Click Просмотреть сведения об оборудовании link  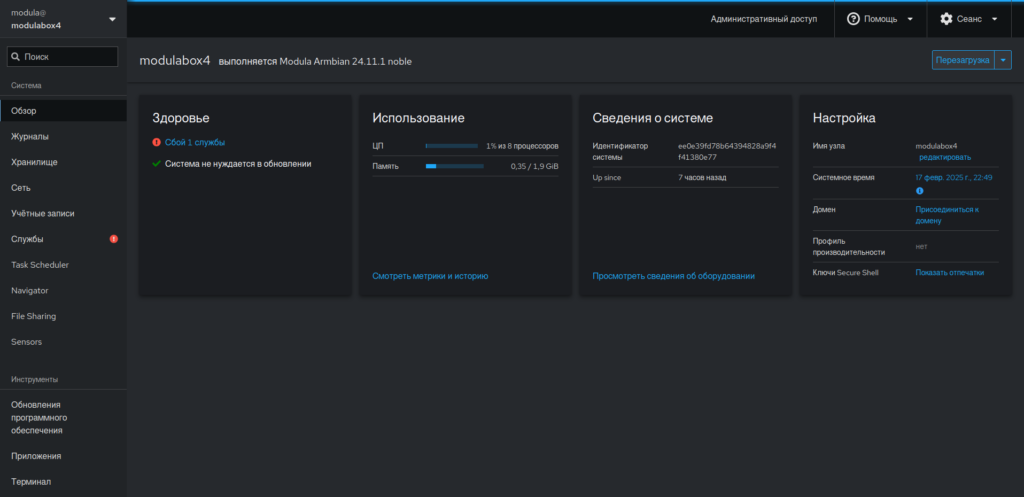pyautogui.click(x=673, y=276)
